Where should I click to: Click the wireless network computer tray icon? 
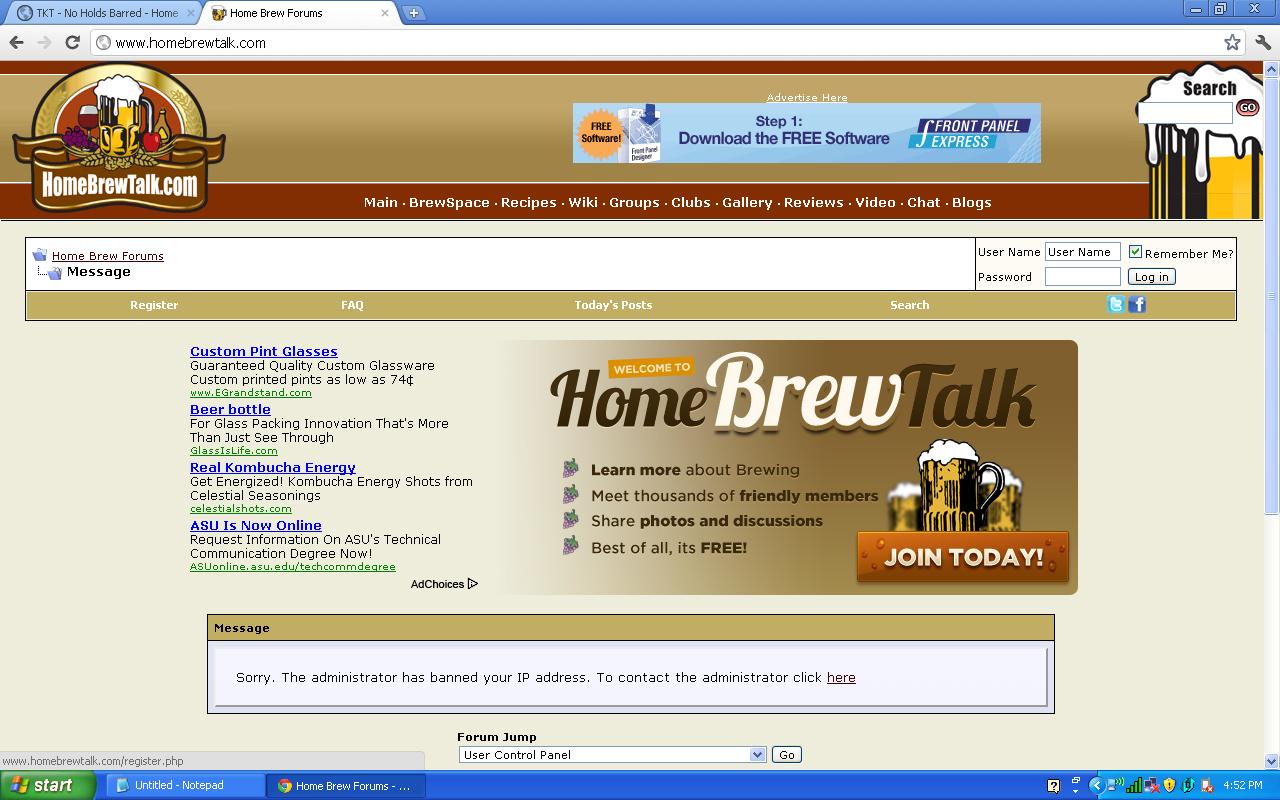[x=1115, y=785]
